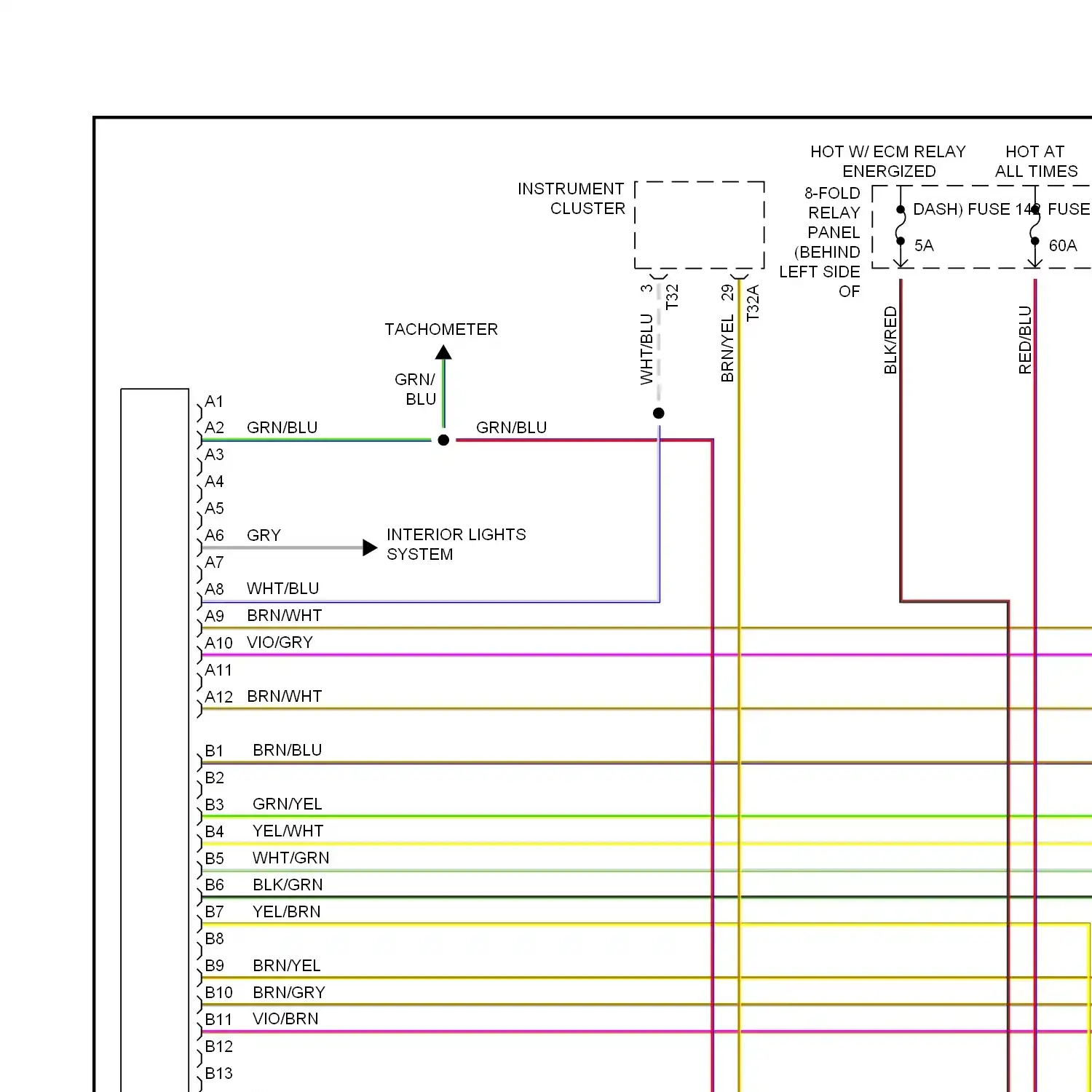Image resolution: width=1092 pixels, height=1092 pixels.
Task: Click pin label B8
Action: [x=214, y=939]
